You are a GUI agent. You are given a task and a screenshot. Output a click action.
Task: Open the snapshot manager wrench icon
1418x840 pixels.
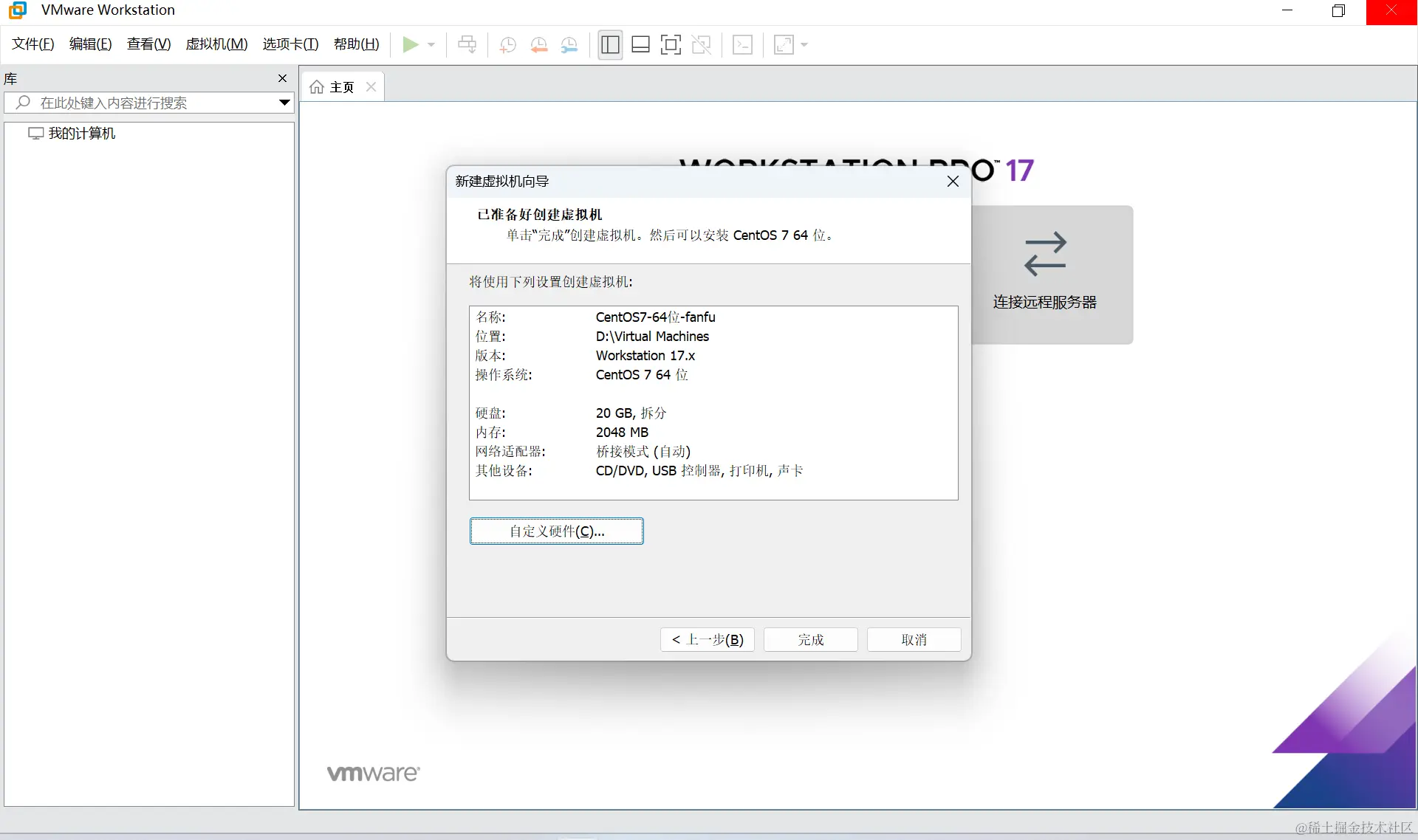pos(569,45)
